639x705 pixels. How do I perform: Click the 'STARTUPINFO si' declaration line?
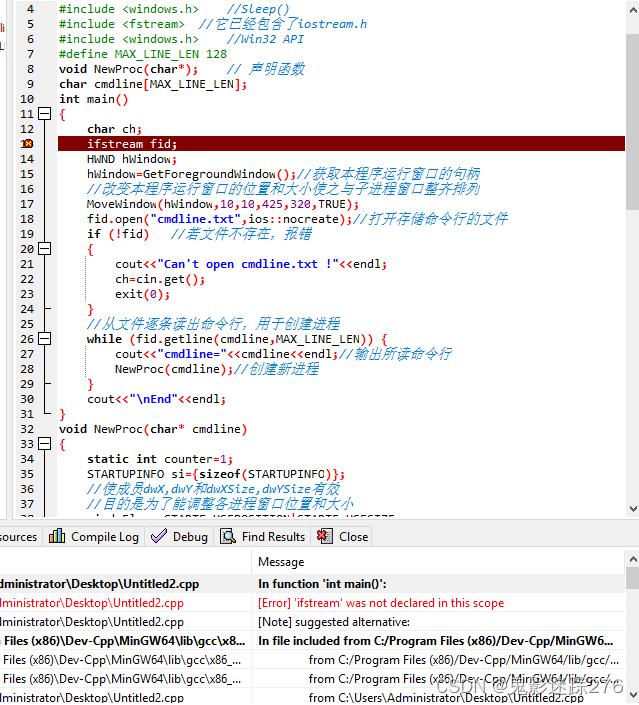point(216,474)
